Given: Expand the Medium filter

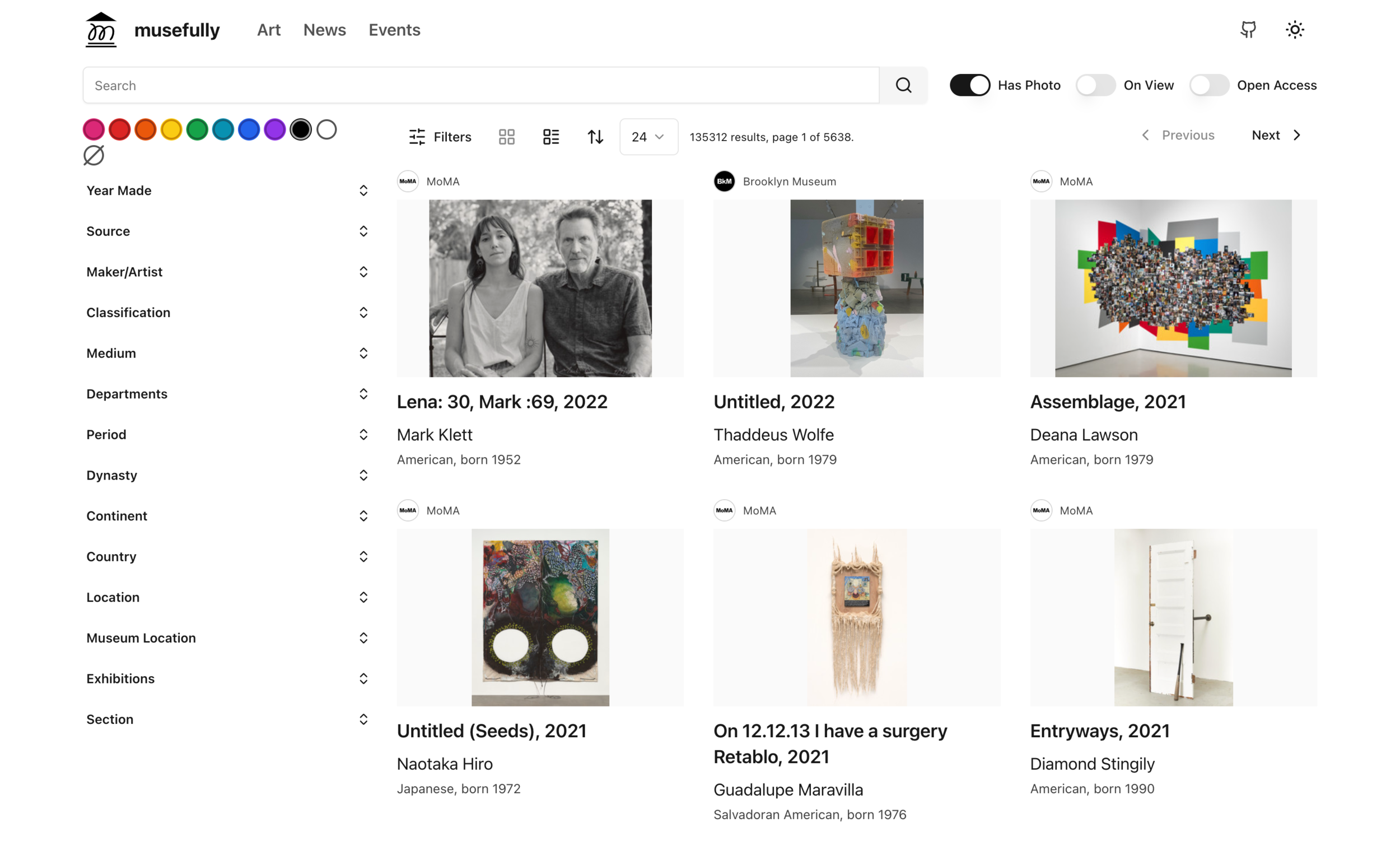Looking at the screenshot, I should [227, 353].
